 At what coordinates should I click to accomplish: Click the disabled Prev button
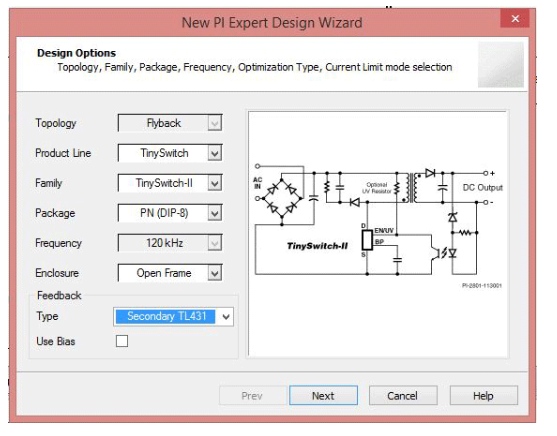pyautogui.click(x=252, y=395)
